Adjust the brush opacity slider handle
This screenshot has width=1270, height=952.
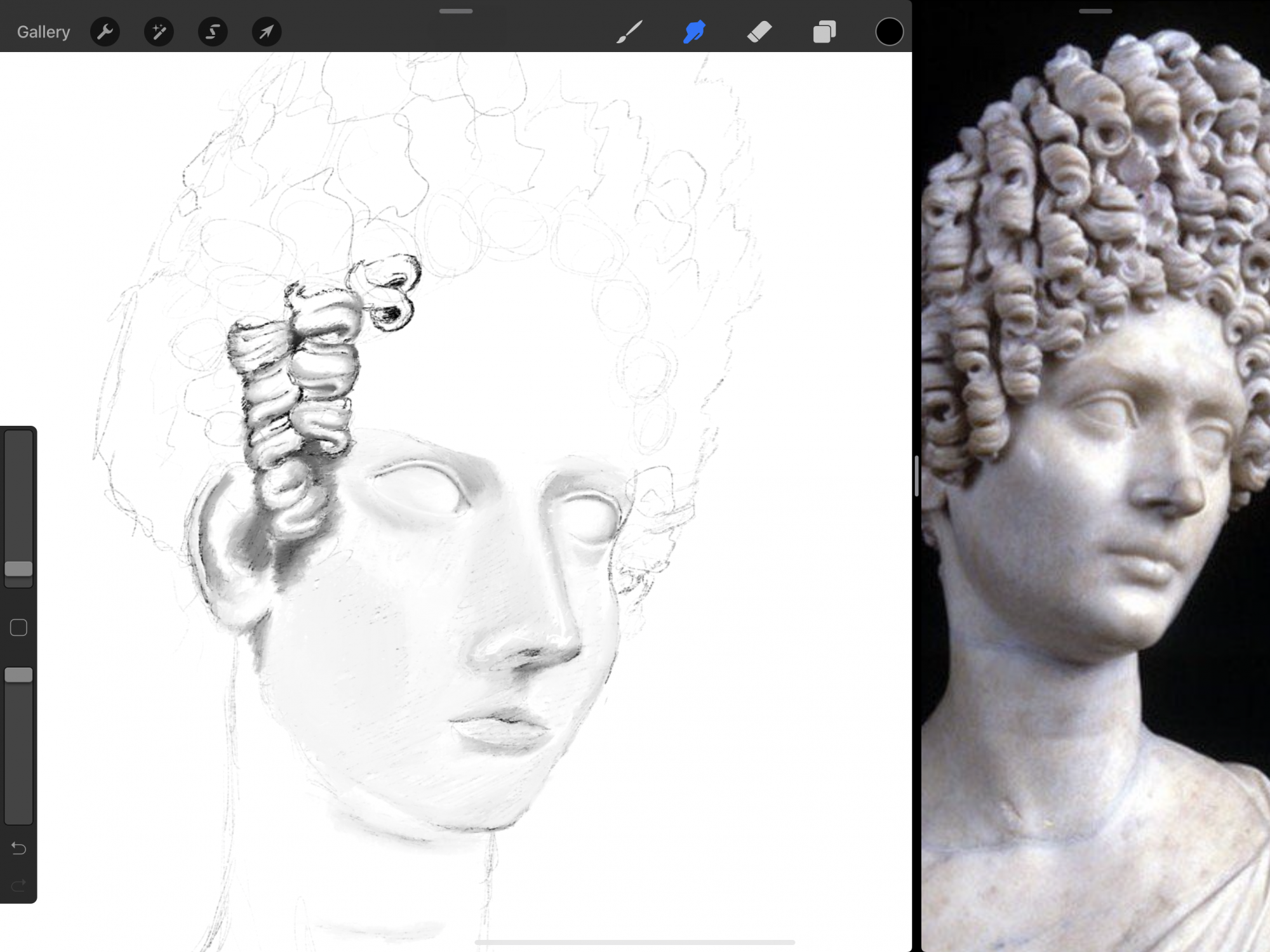pos(18,675)
